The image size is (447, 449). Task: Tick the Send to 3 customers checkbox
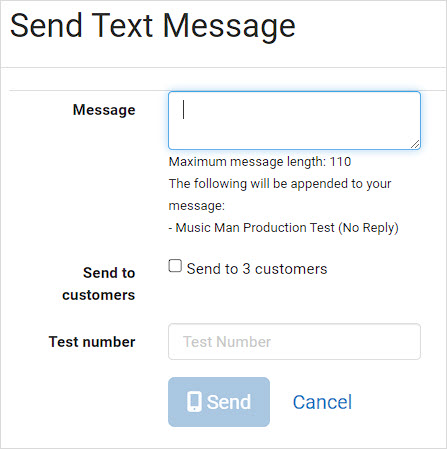[x=175, y=266]
